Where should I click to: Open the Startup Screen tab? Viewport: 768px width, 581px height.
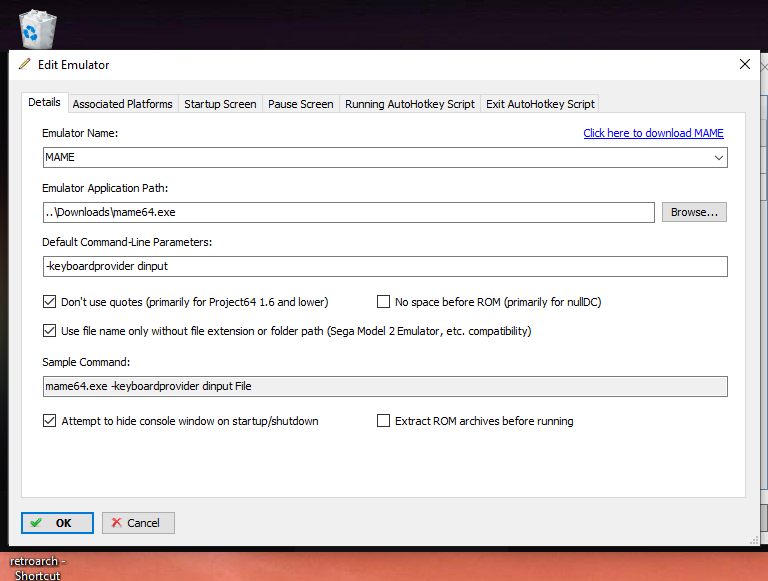[220, 104]
